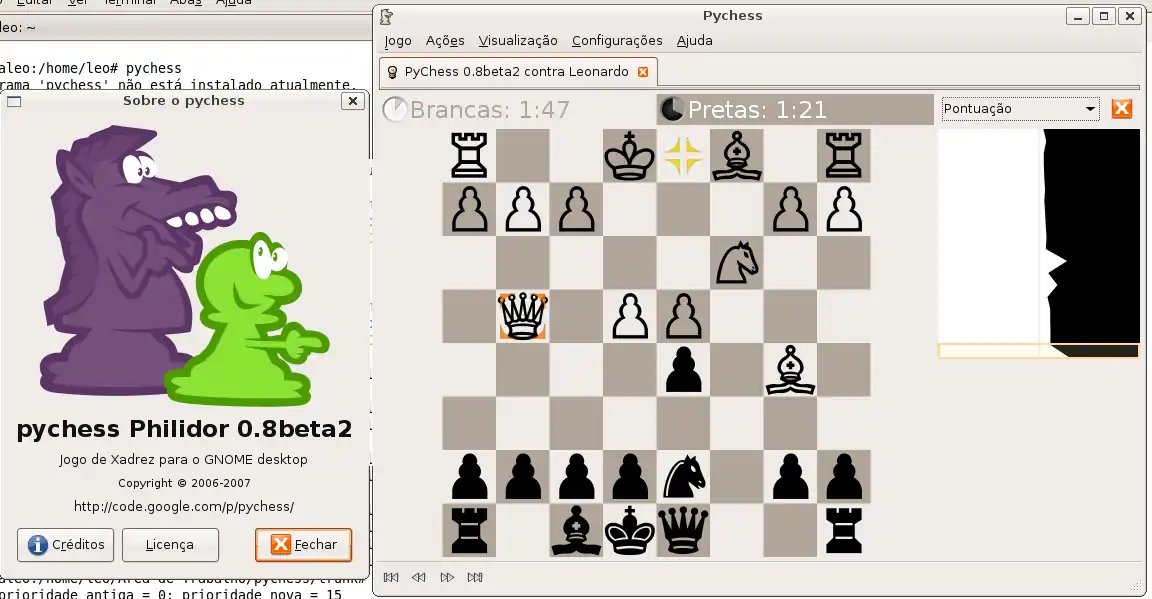The height and width of the screenshot is (599, 1152).
Task: Open the Ajuda menu in Pychess
Action: point(694,40)
